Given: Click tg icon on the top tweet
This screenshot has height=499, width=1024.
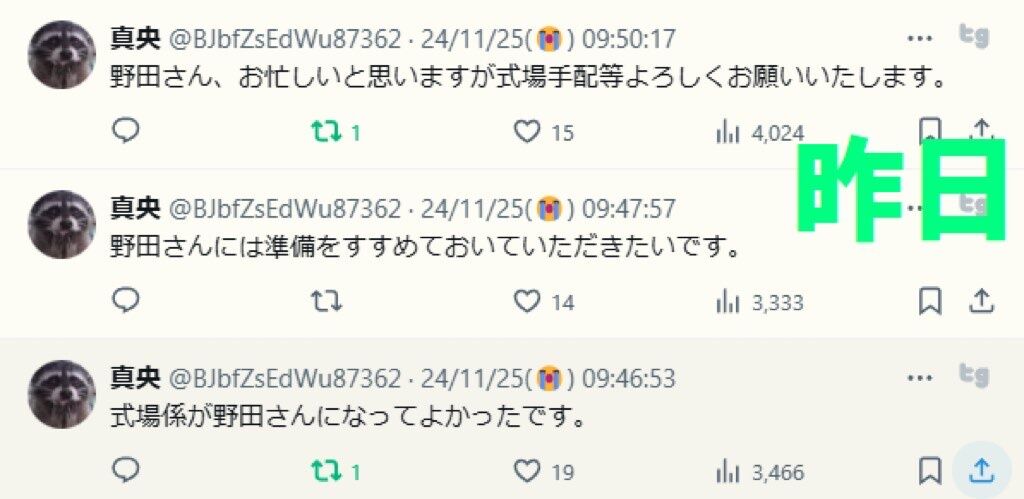Looking at the screenshot, I should pyautogui.click(x=973, y=36).
